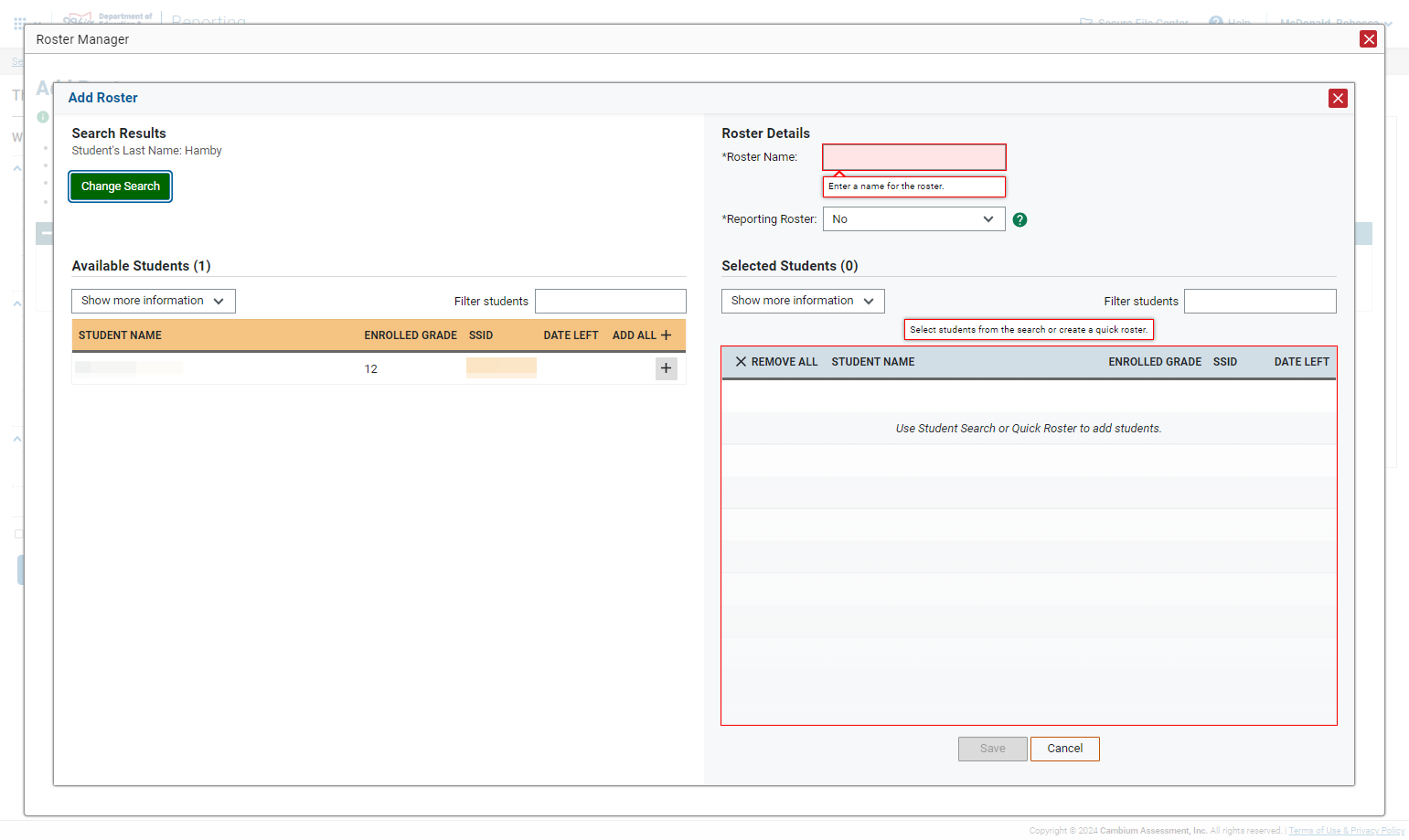
Task: Click the disabled Save button
Action: coord(993,749)
